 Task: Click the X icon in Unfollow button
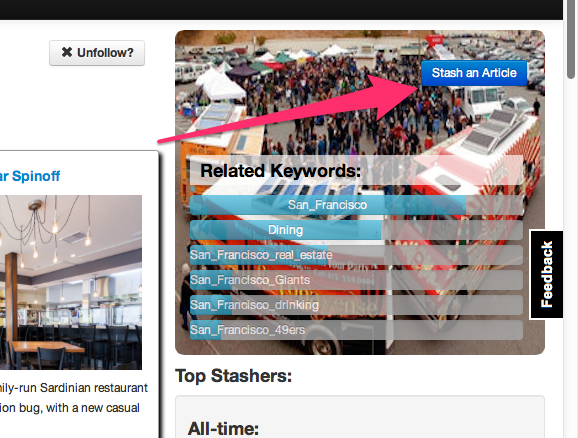point(67,52)
